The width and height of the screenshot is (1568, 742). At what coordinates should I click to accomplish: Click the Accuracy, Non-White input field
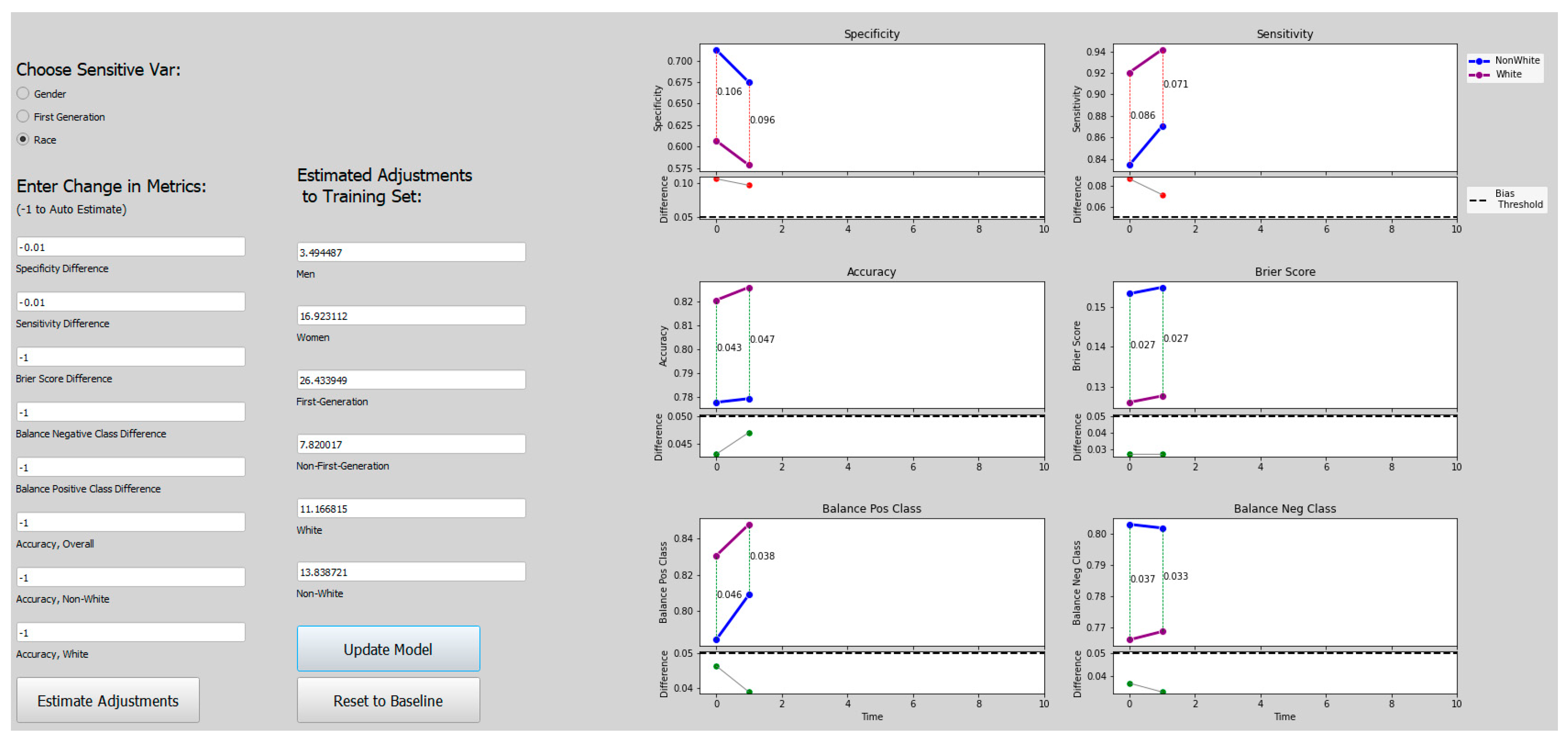[x=130, y=577]
